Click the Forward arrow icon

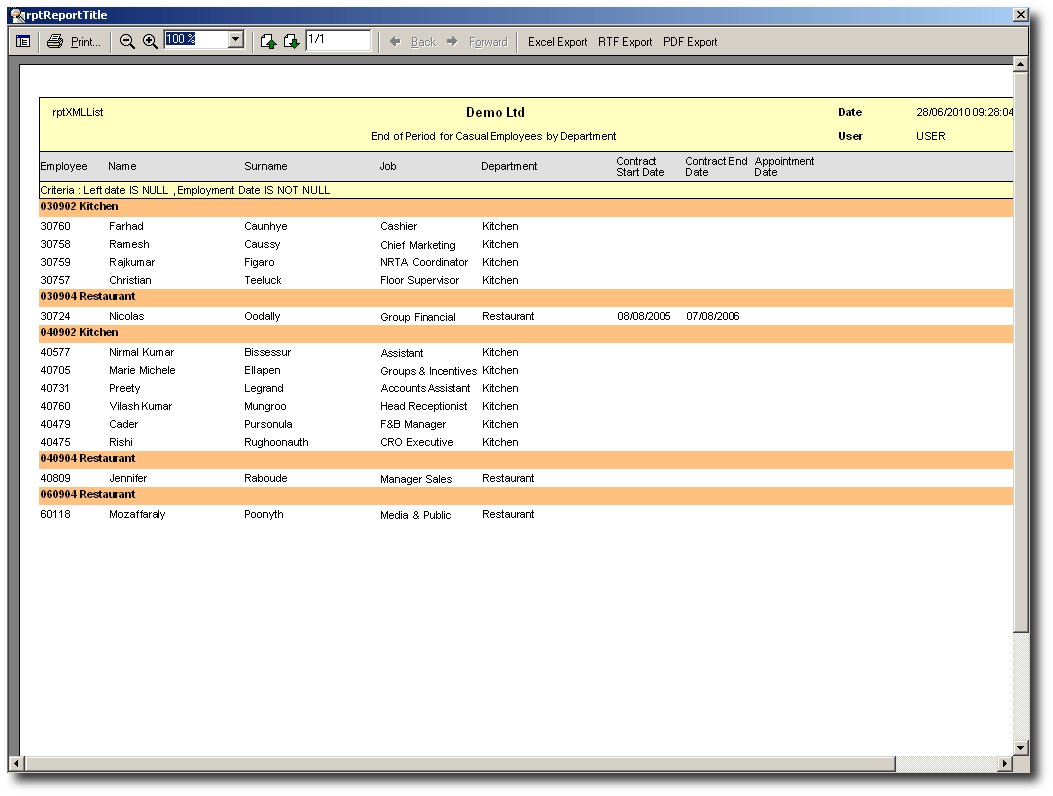(x=452, y=42)
